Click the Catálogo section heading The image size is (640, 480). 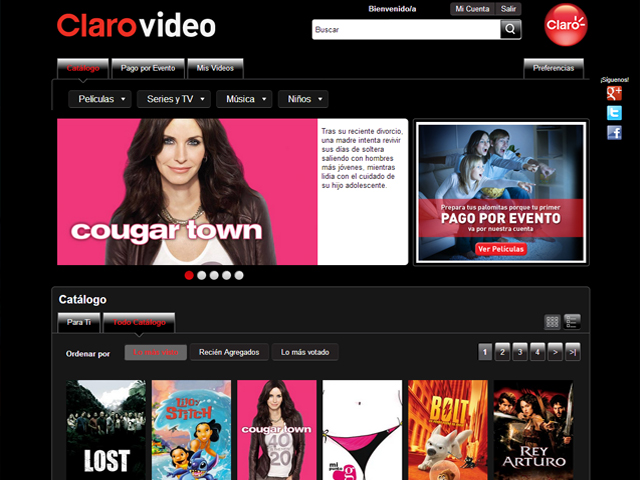tap(82, 300)
